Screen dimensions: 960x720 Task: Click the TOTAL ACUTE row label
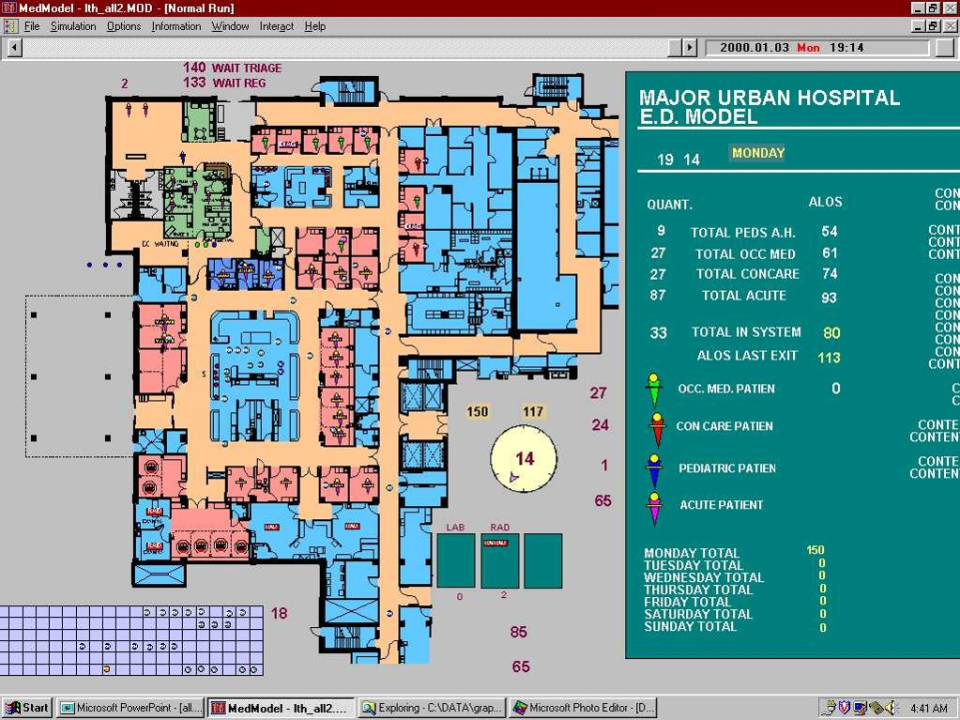(x=744, y=295)
